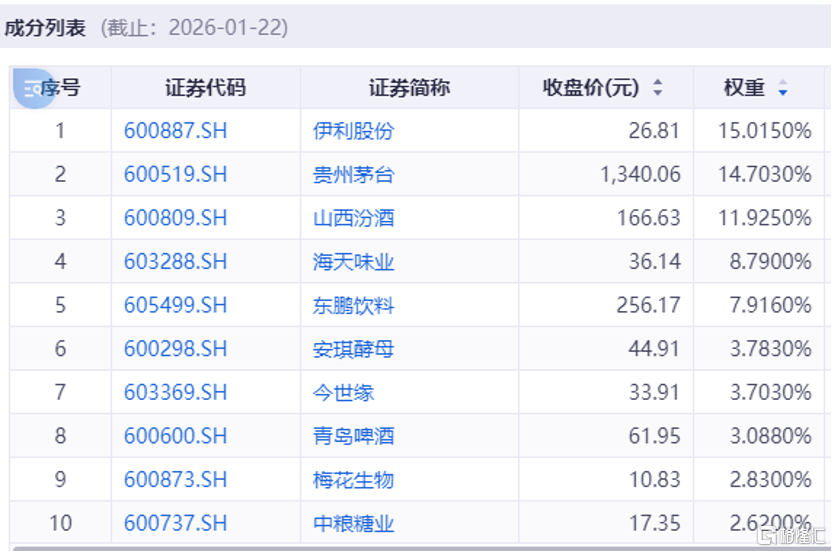Image resolution: width=832 pixels, height=552 pixels.
Task: Select weight value 2.8300%
Action: click(x=770, y=479)
